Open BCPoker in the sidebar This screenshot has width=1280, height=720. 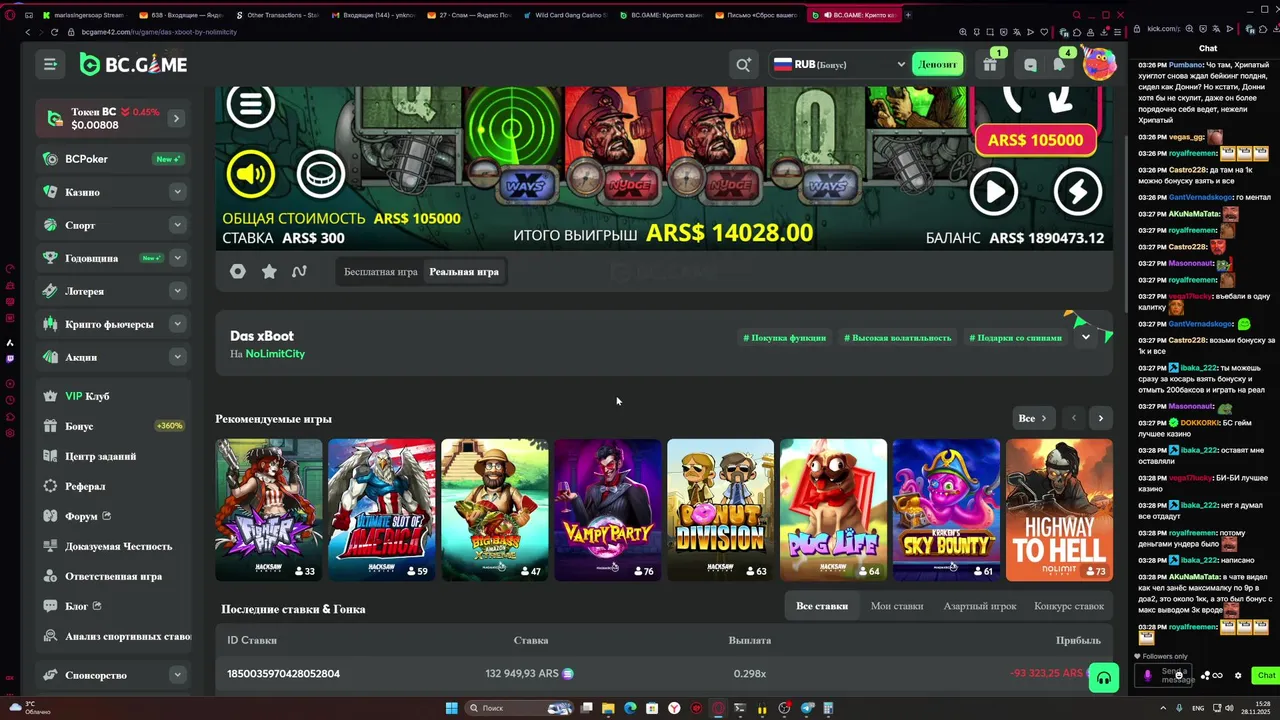[112, 159]
